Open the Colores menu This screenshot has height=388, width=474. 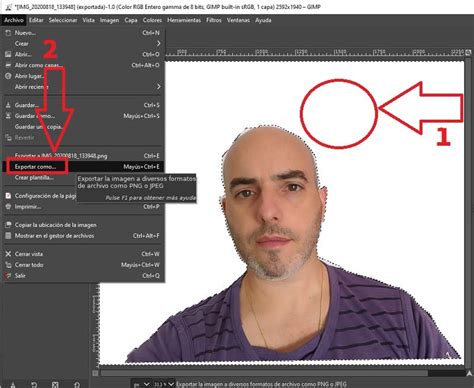tap(152, 20)
